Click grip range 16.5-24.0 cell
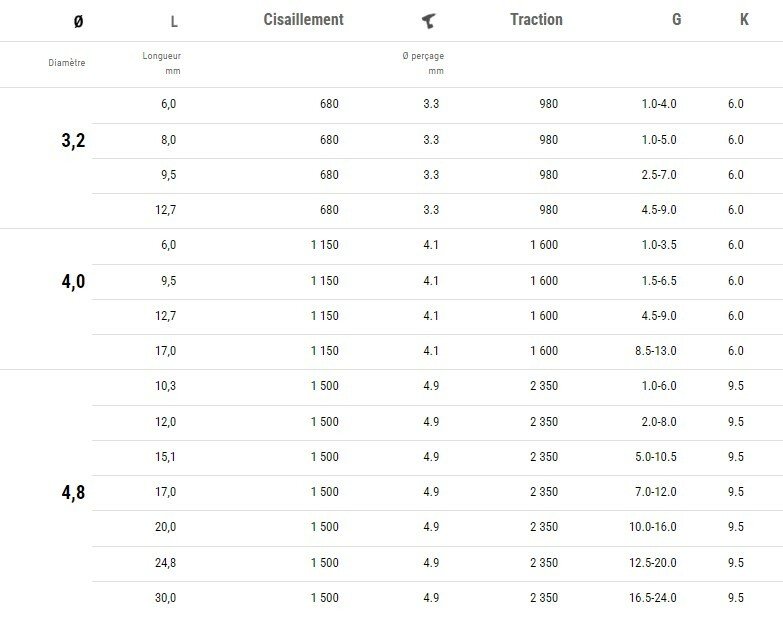 (x=652, y=598)
